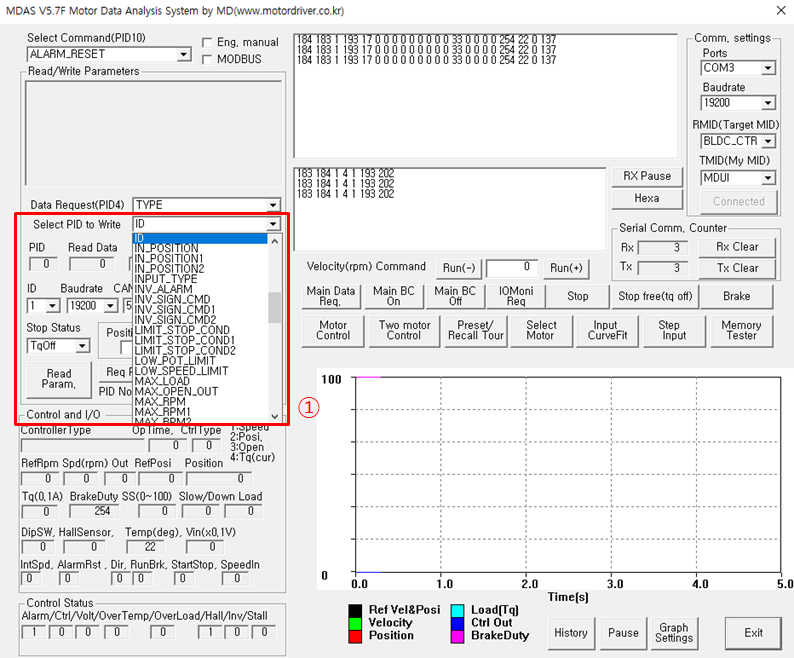
Task: Open Input CurveFit
Action: (607, 331)
